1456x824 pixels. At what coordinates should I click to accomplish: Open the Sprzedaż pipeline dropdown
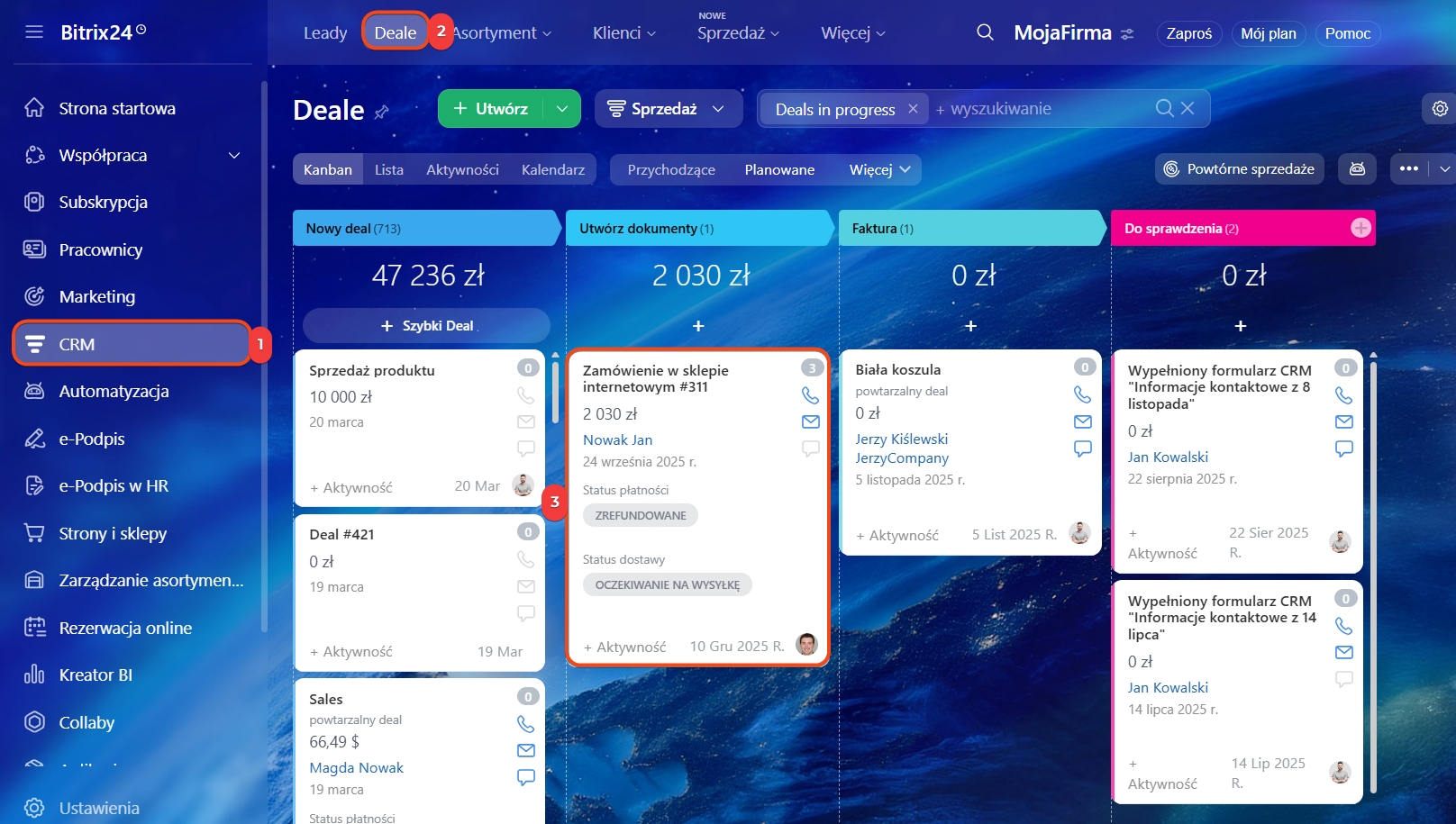click(667, 109)
